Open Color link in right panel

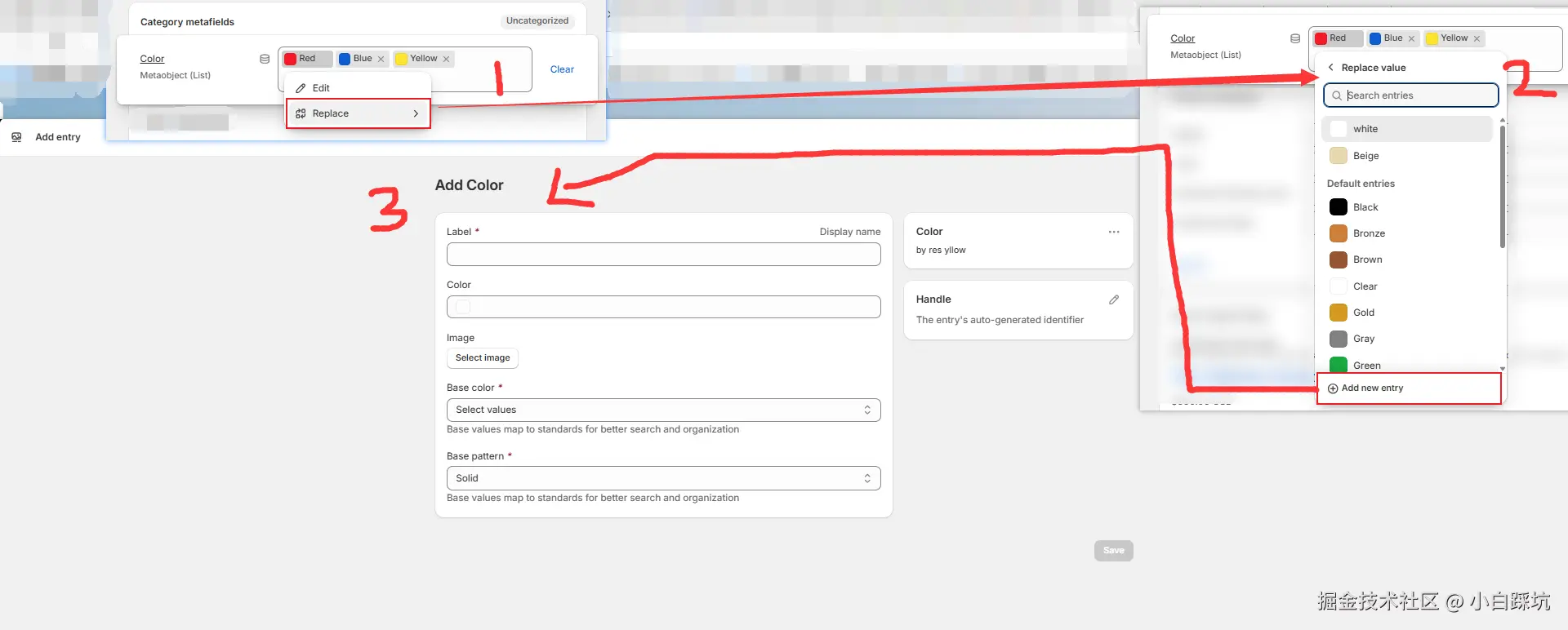(1183, 38)
